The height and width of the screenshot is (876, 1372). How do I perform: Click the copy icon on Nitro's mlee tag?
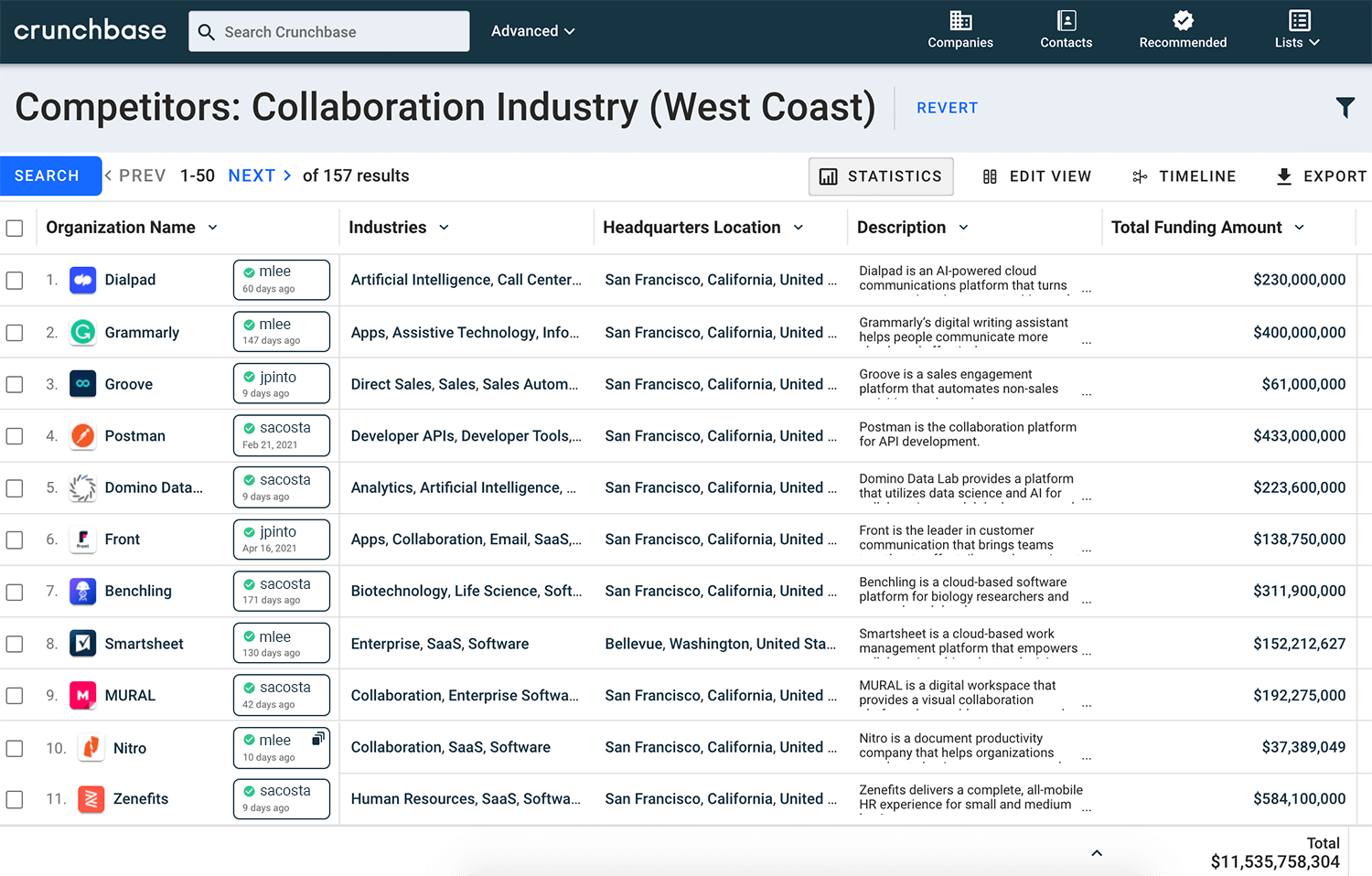(x=318, y=738)
